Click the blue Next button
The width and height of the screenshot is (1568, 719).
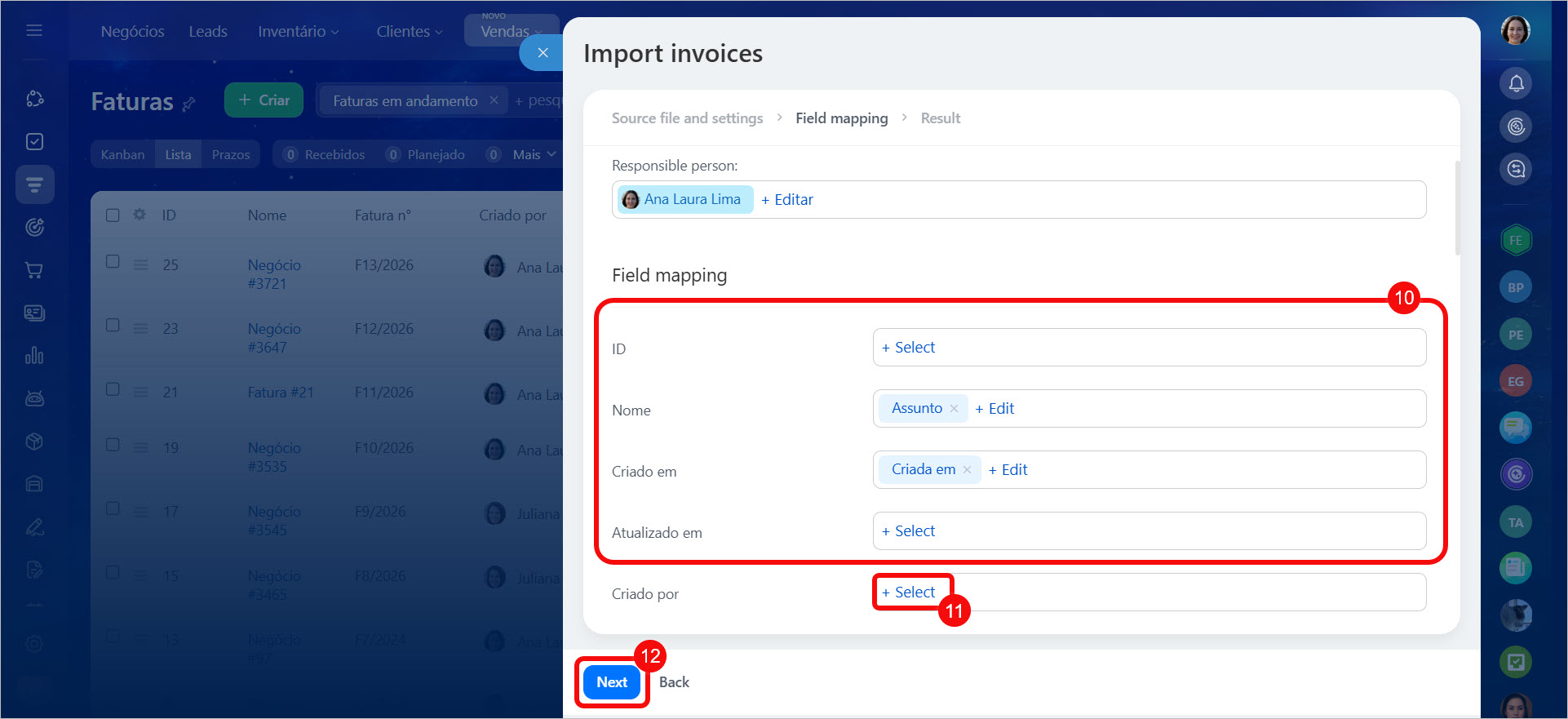click(x=612, y=682)
